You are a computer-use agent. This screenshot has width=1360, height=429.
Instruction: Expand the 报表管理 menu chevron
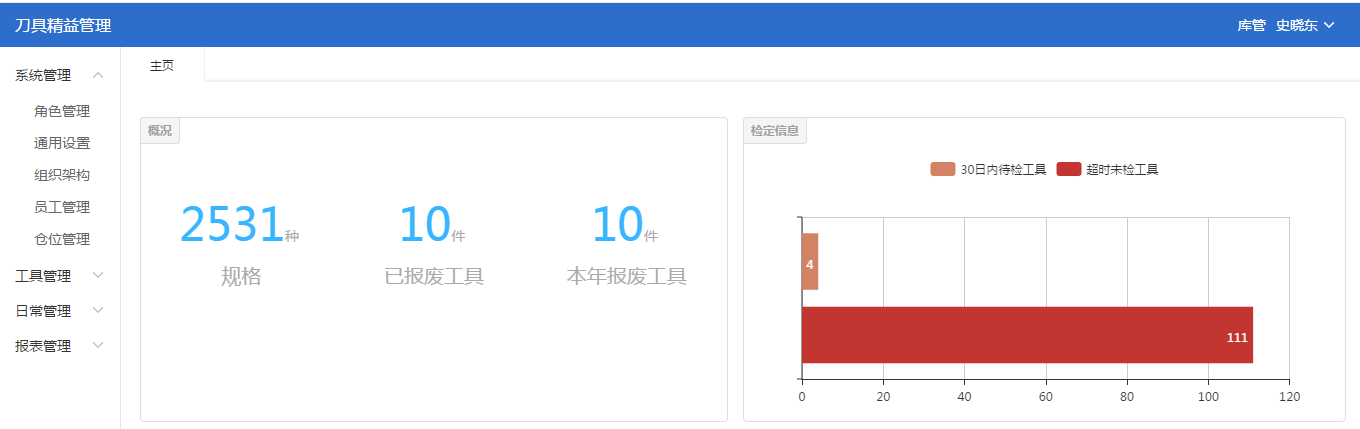pyautogui.click(x=98, y=345)
